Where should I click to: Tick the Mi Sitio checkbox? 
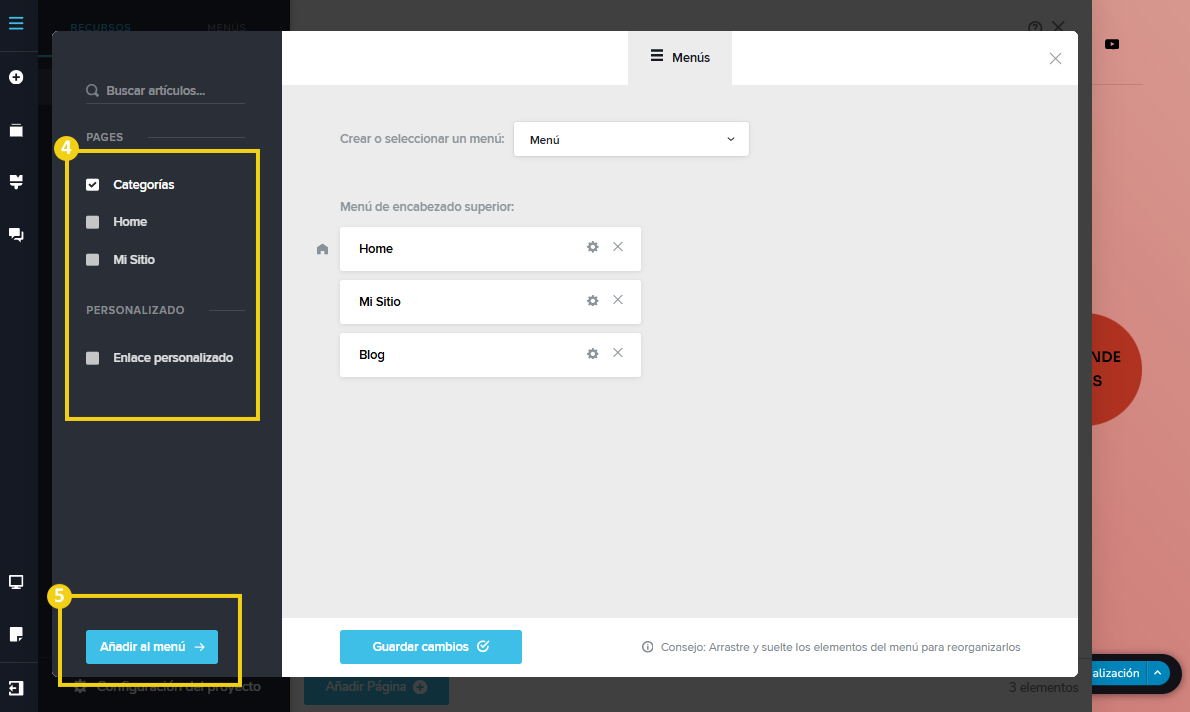[93, 260]
